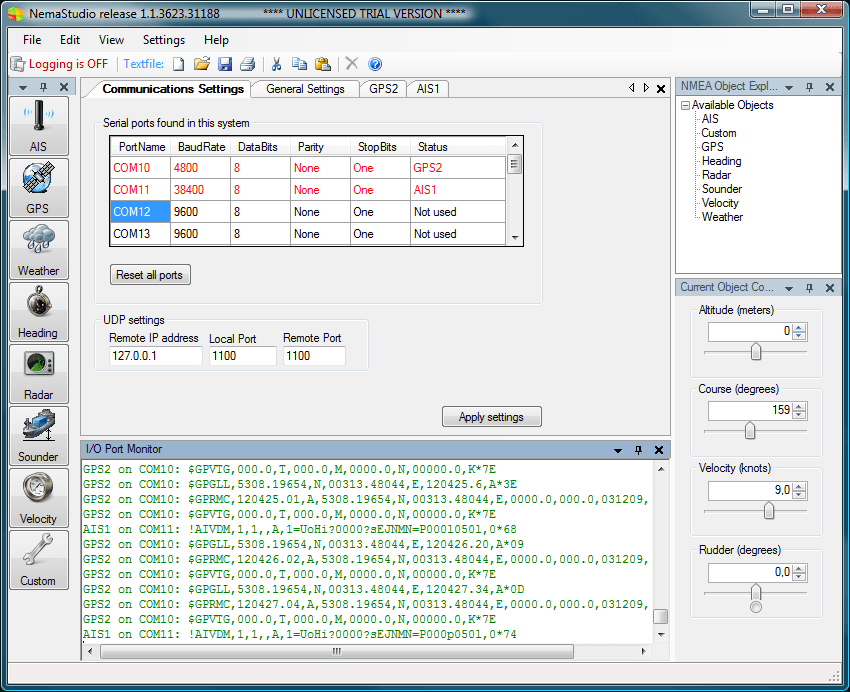The height and width of the screenshot is (692, 850).
Task: Open the Edit menu
Action: [70, 40]
